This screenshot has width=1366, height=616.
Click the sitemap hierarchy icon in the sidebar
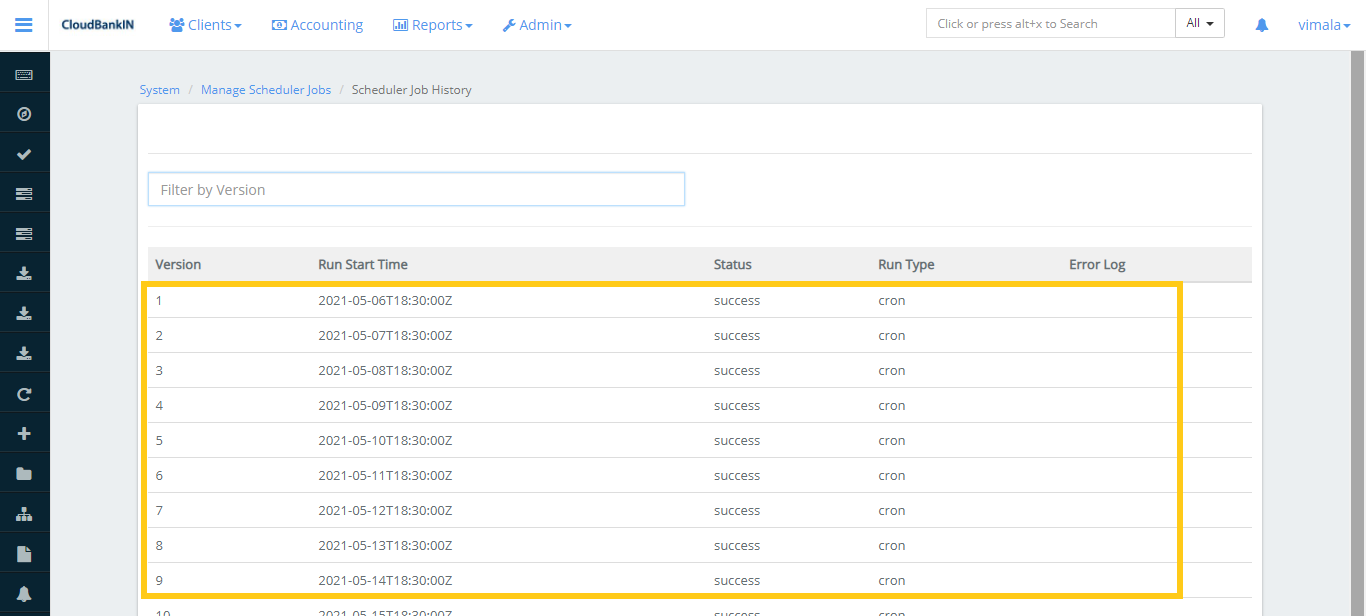tap(24, 514)
